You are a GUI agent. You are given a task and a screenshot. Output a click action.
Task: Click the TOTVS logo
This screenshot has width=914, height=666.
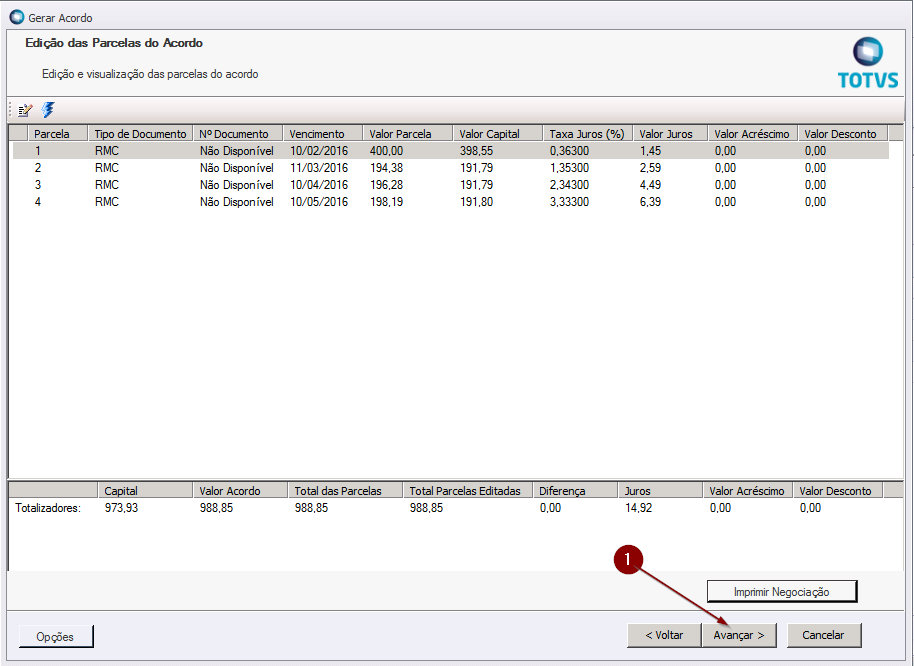click(867, 63)
